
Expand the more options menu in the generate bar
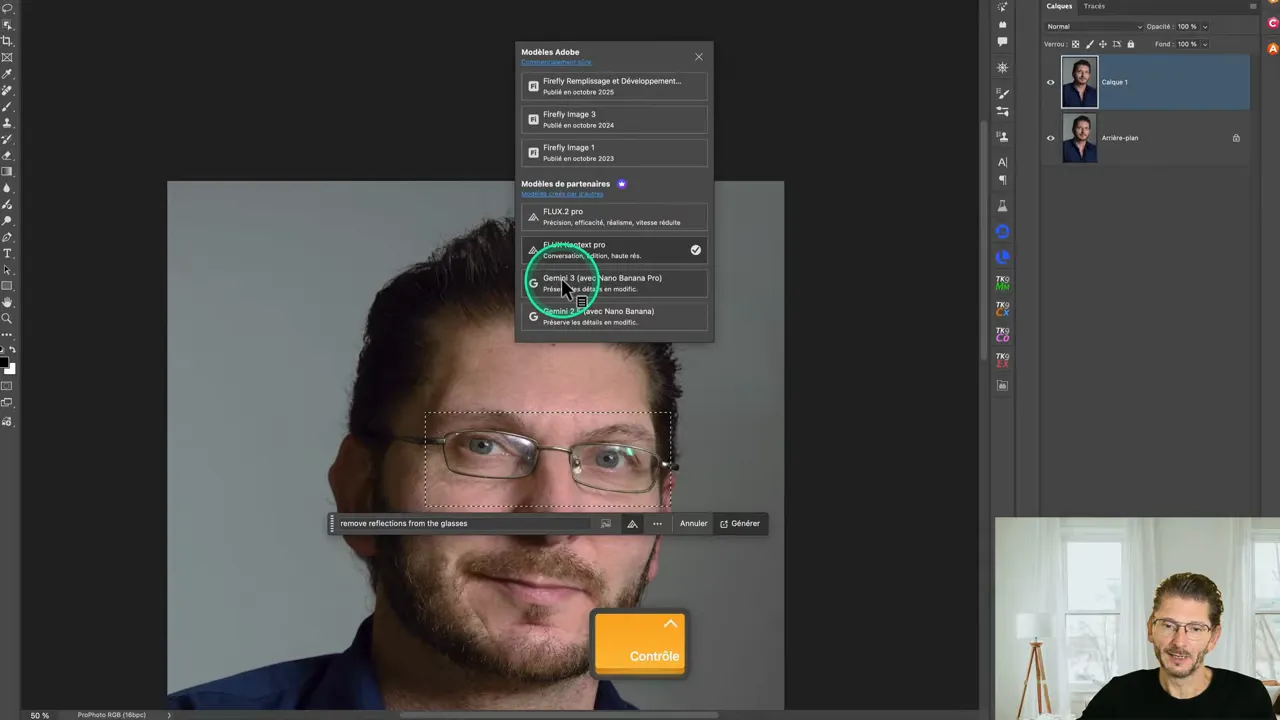(657, 523)
